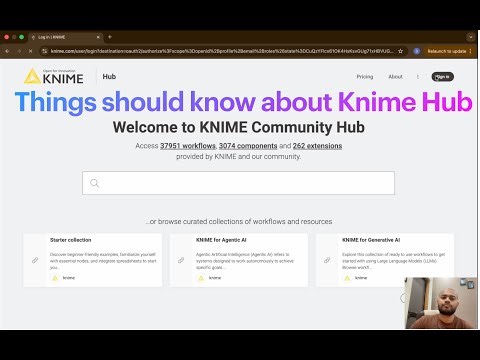Screen dimensions: 480x360
Task: Click the Sign in button
Action: pos(442,77)
